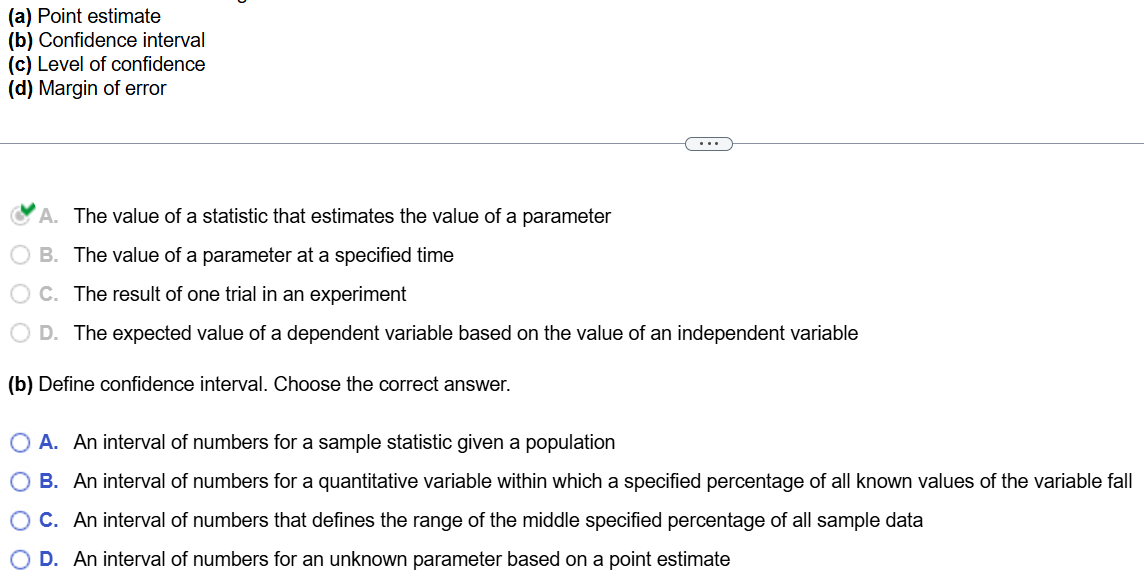
Task: Pick radio D in the first answer group
Action: pyautogui.click(x=21, y=333)
